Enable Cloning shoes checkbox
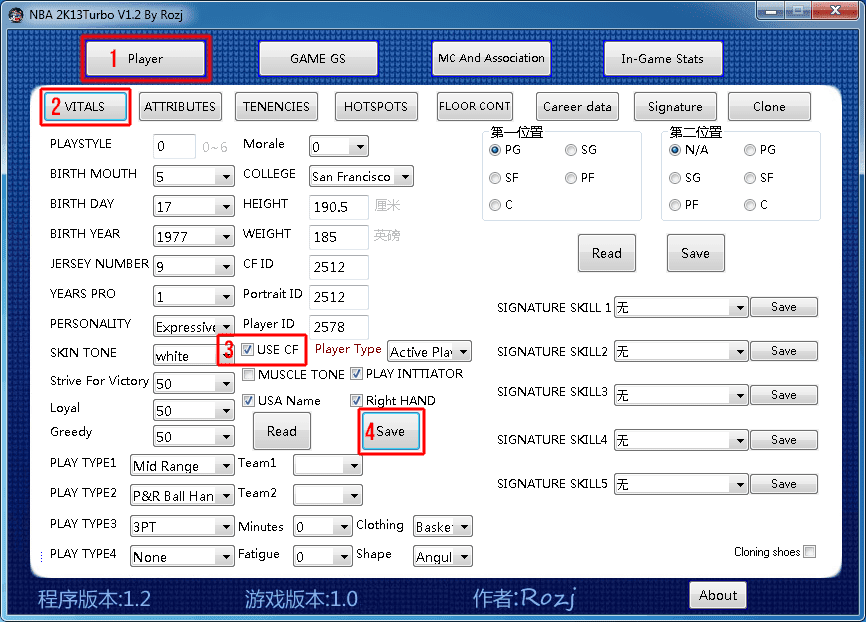 810,552
